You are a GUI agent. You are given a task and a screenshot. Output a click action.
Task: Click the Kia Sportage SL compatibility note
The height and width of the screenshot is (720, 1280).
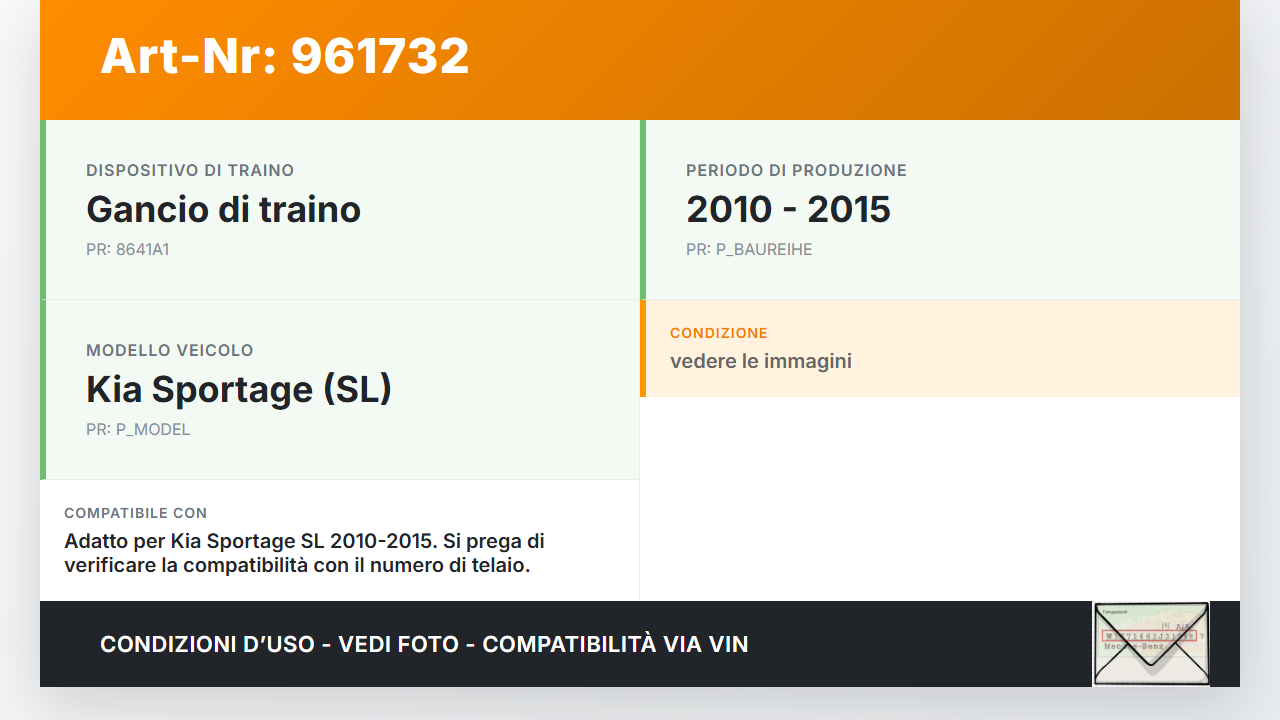(x=304, y=553)
